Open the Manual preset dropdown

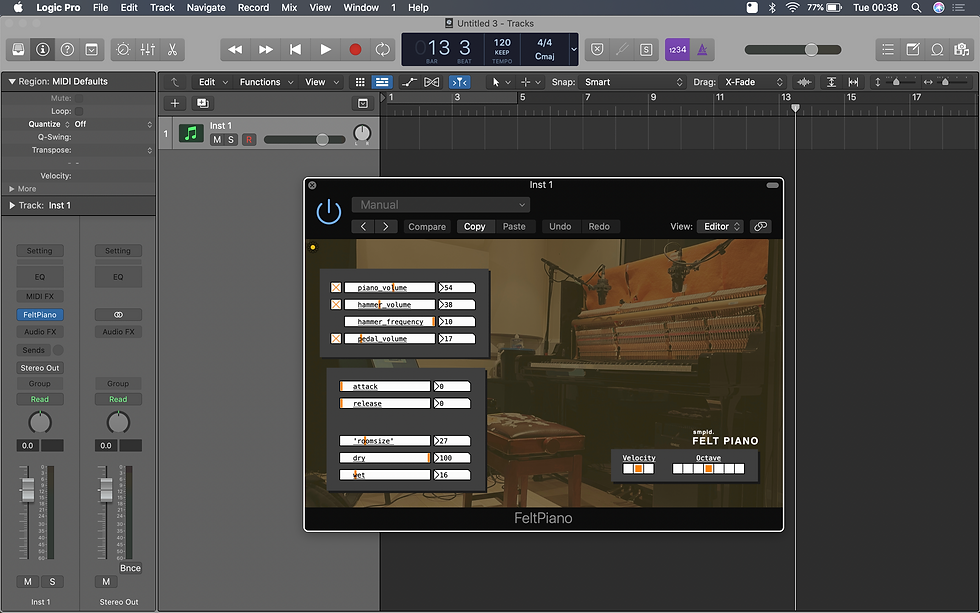441,204
